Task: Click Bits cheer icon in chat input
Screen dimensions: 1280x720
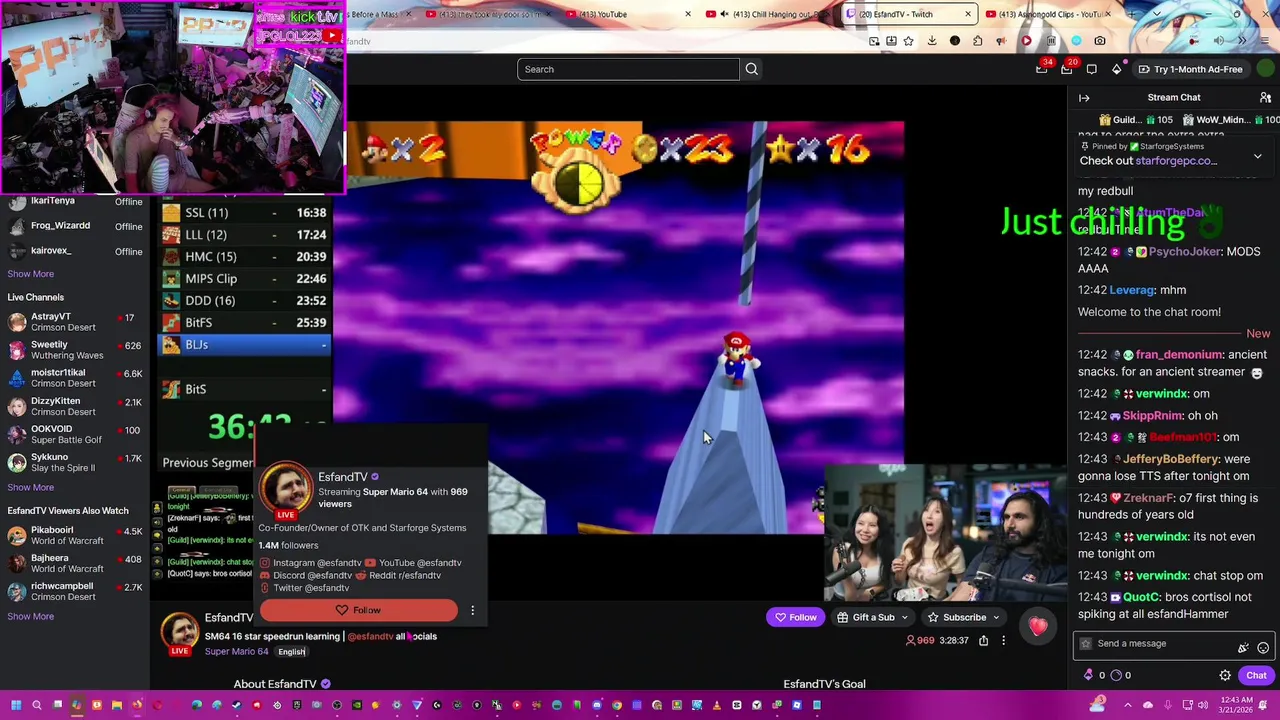Action: [1243, 648]
